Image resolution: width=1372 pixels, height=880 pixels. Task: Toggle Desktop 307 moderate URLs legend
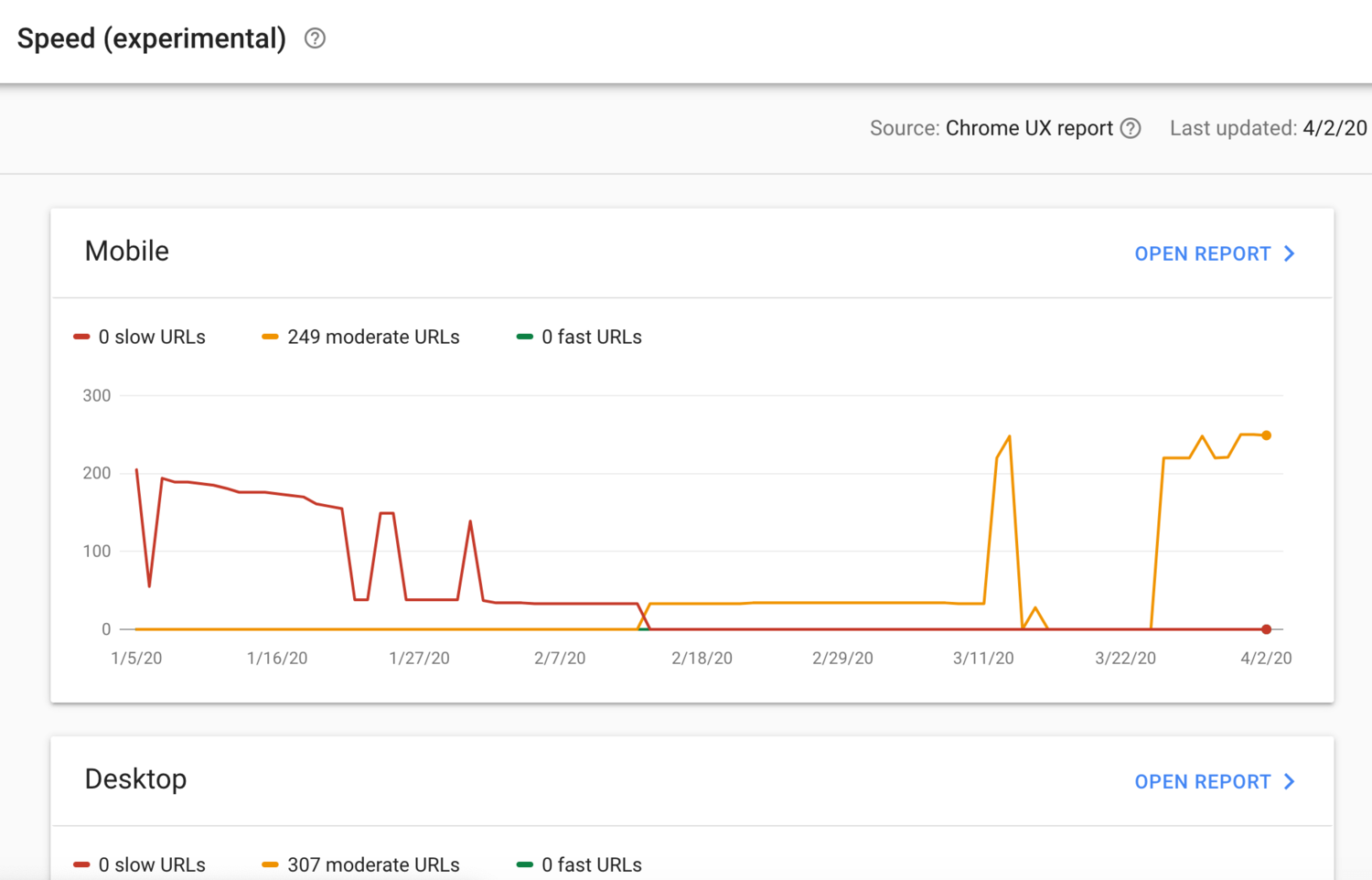tap(361, 864)
